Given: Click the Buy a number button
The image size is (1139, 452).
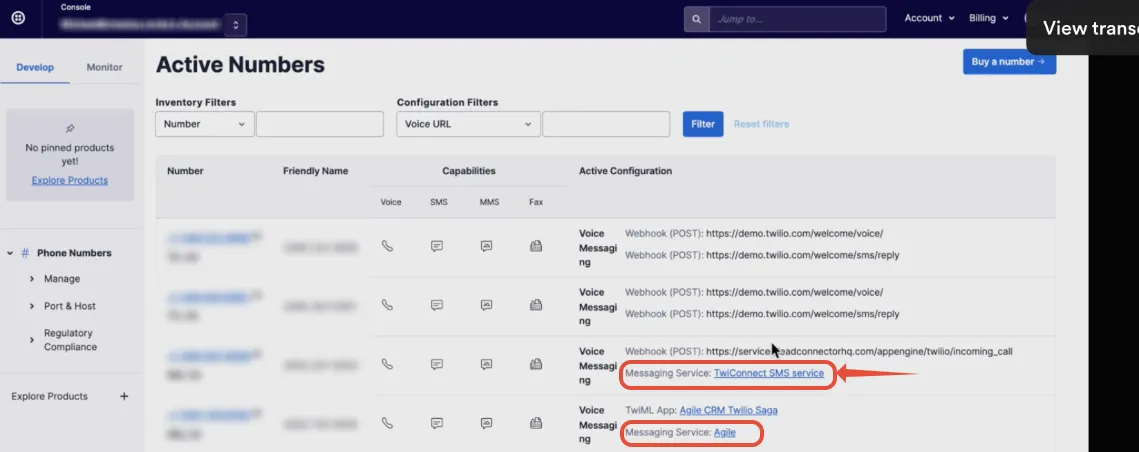Looking at the screenshot, I should pyautogui.click(x=1008, y=61).
